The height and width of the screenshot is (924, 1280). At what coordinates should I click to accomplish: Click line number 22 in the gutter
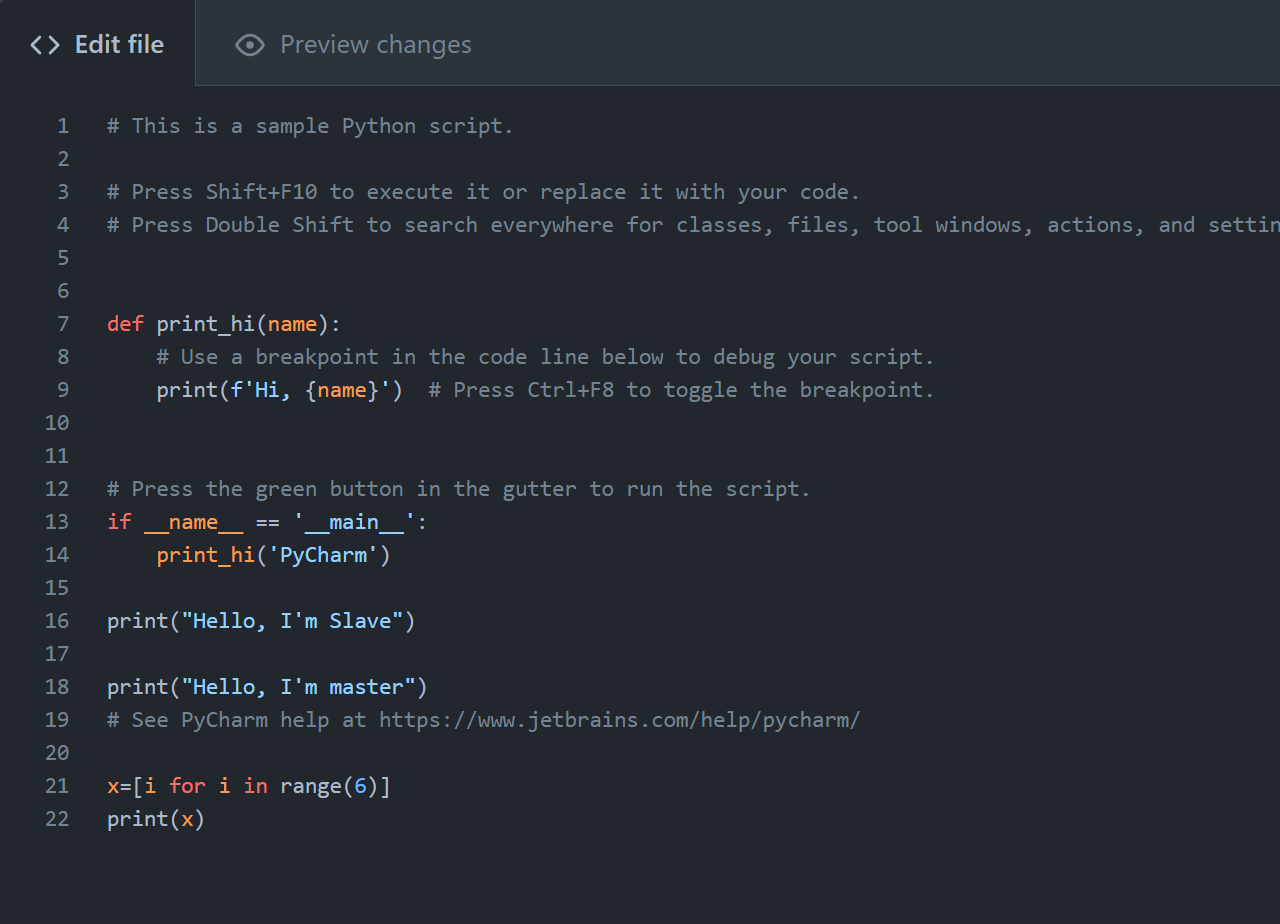click(57, 819)
